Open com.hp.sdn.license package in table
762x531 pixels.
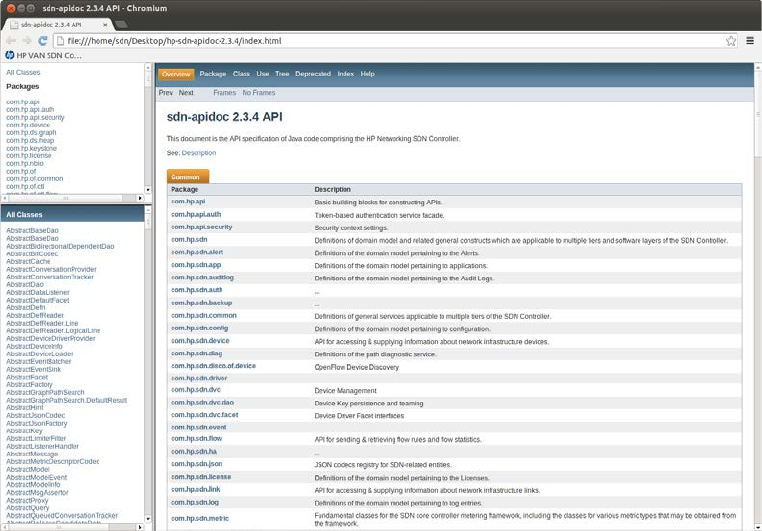point(201,477)
